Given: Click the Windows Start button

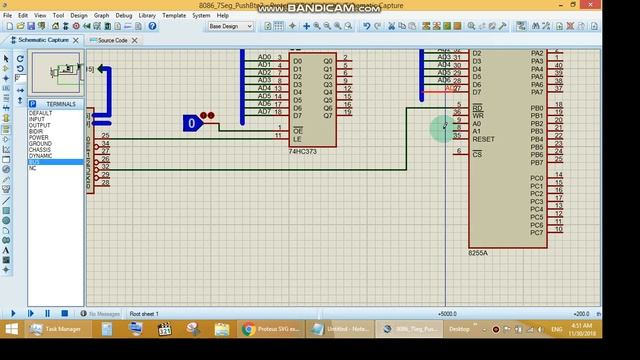Looking at the screenshot, I should 12,329.
